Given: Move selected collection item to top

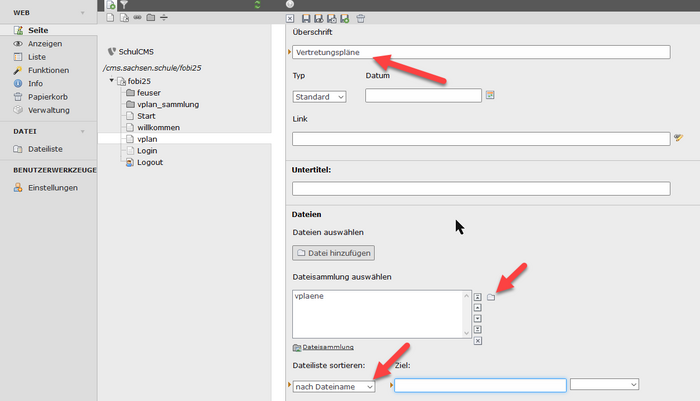Looking at the screenshot, I should (x=478, y=296).
